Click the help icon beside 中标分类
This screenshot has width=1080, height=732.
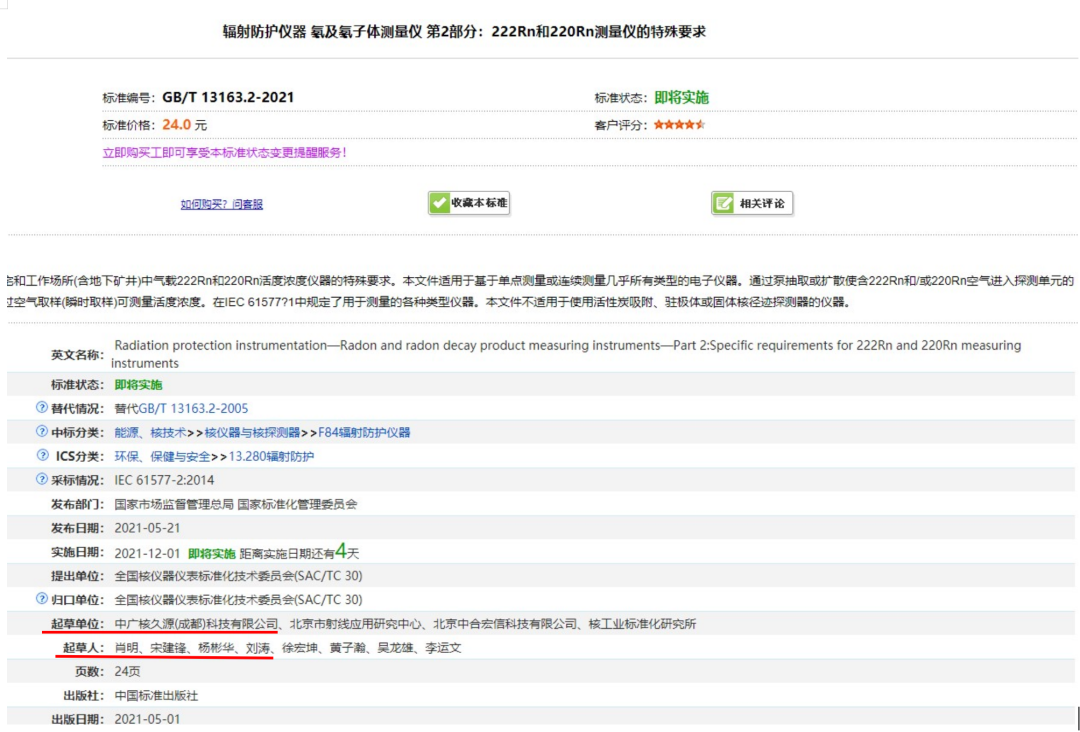click(x=42, y=431)
